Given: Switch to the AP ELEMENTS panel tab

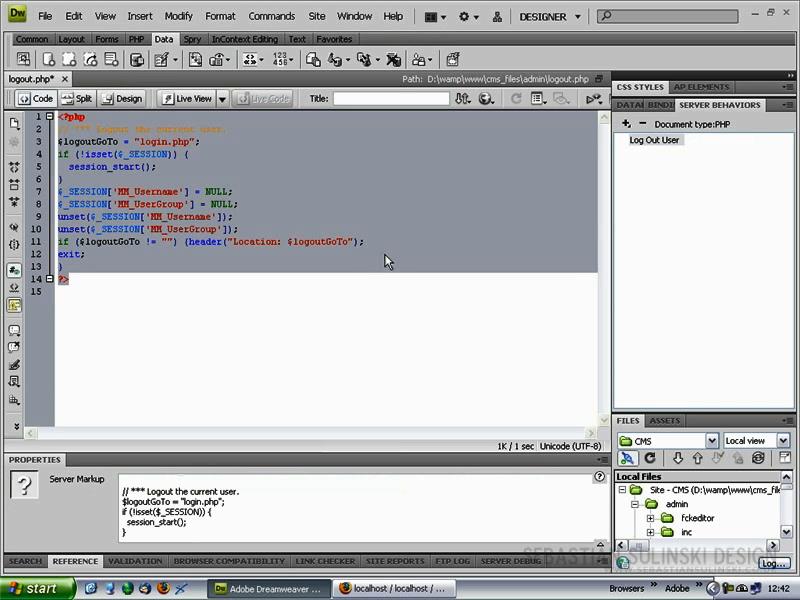Looking at the screenshot, I should (x=701, y=87).
